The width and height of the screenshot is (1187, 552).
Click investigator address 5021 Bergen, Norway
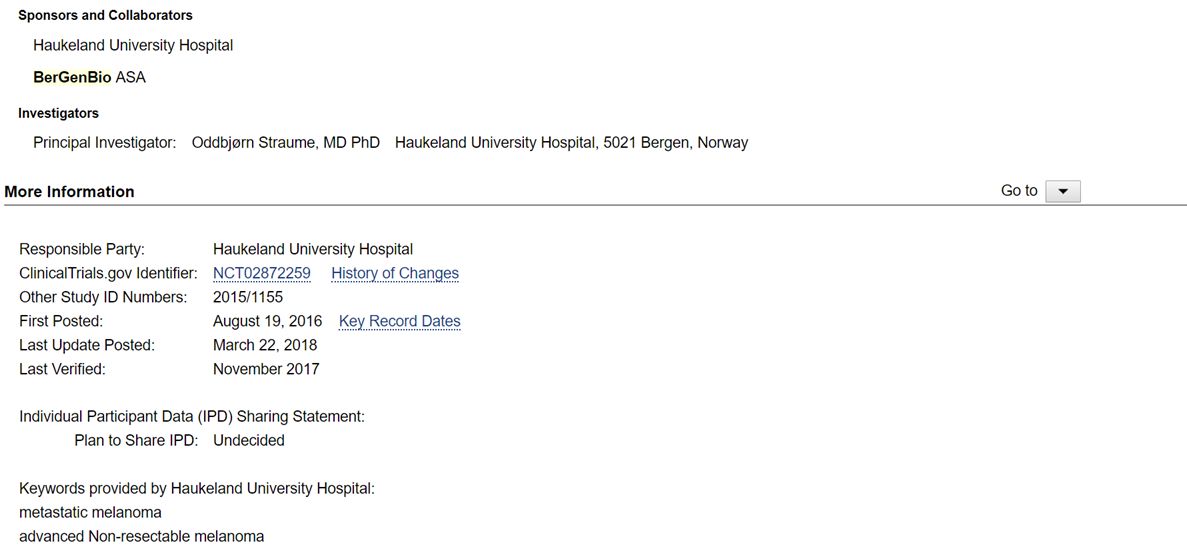(x=676, y=142)
